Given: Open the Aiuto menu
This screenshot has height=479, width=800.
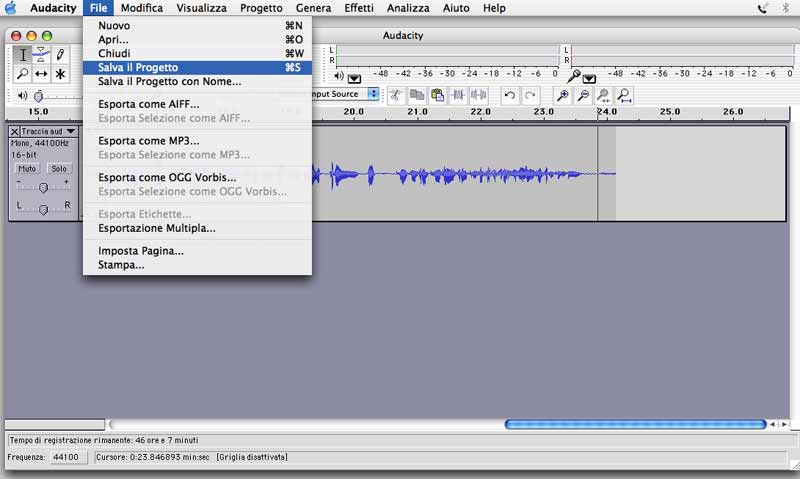Looking at the screenshot, I should click(x=456, y=8).
